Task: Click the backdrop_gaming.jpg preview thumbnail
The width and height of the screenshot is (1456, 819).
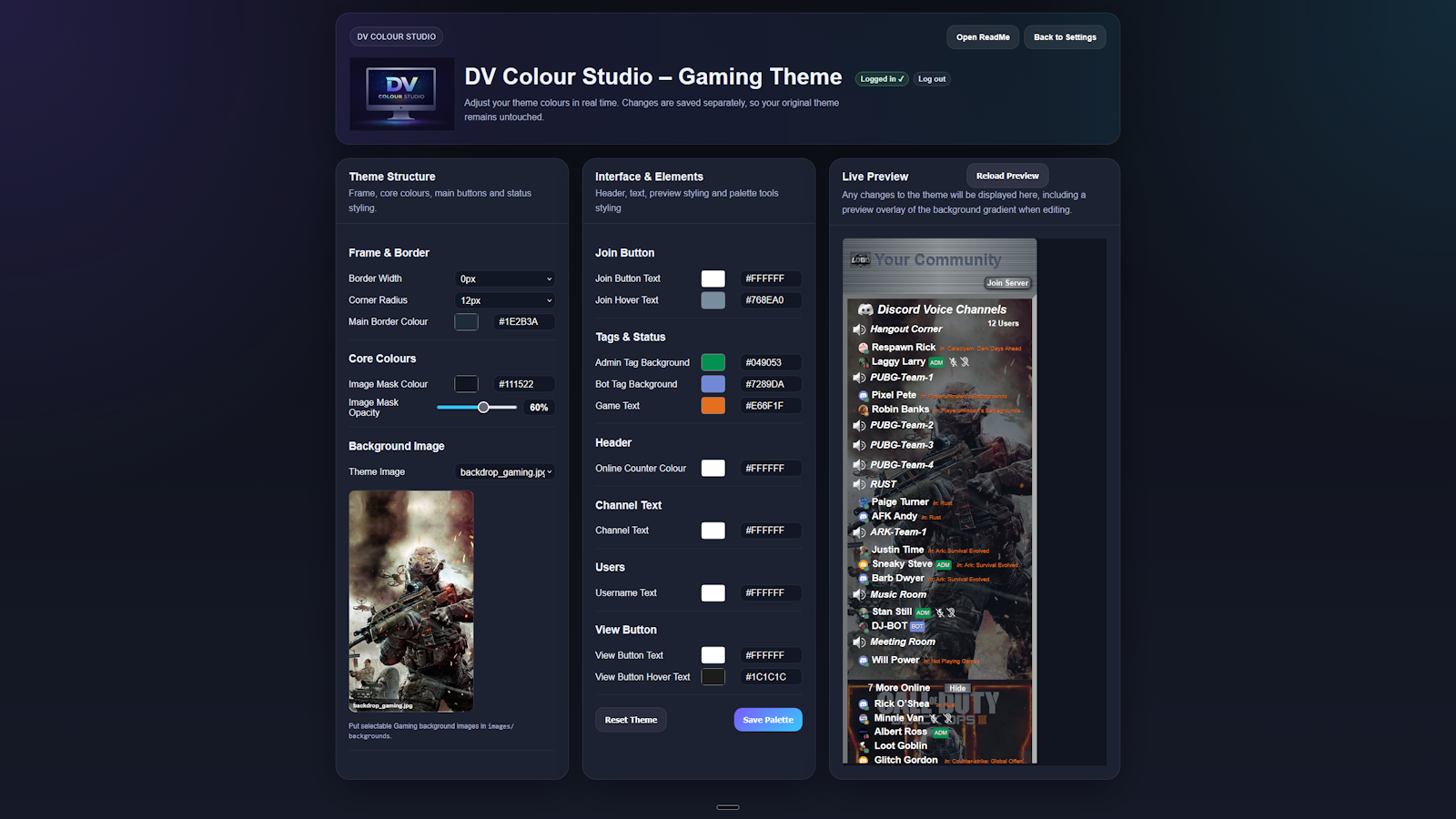Action: click(411, 602)
